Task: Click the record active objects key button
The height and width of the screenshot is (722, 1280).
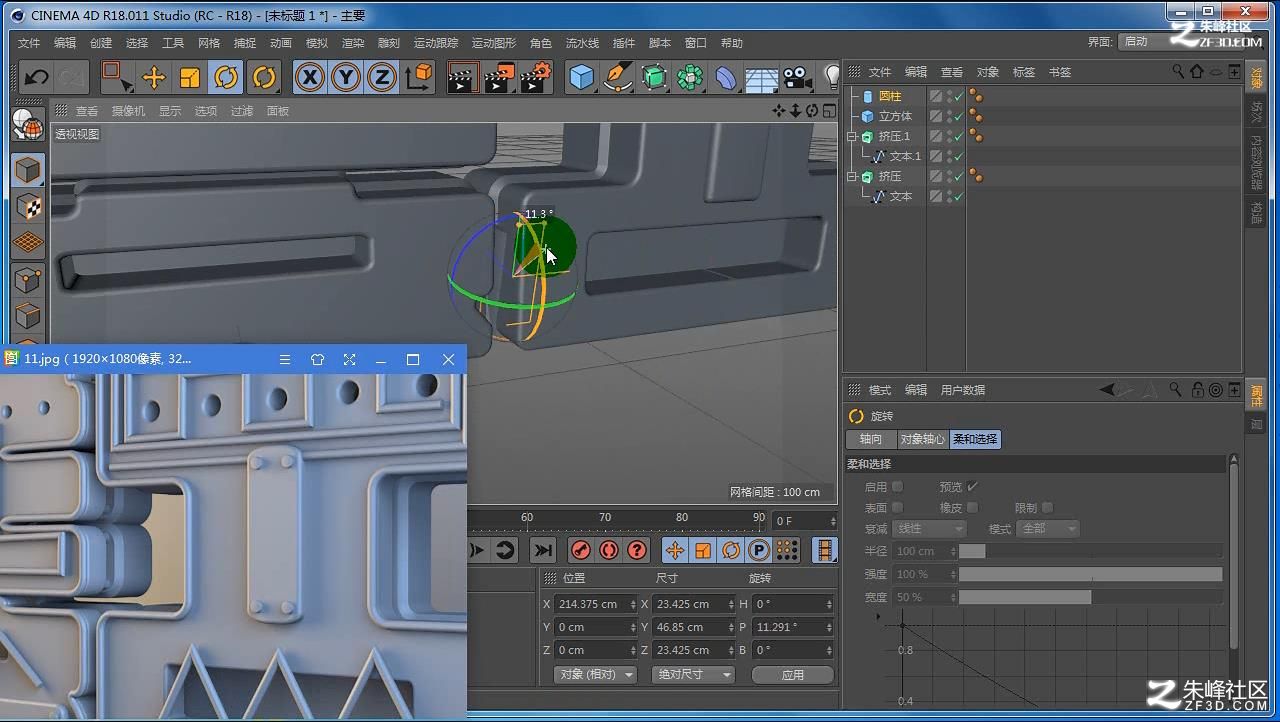Action: (580, 550)
